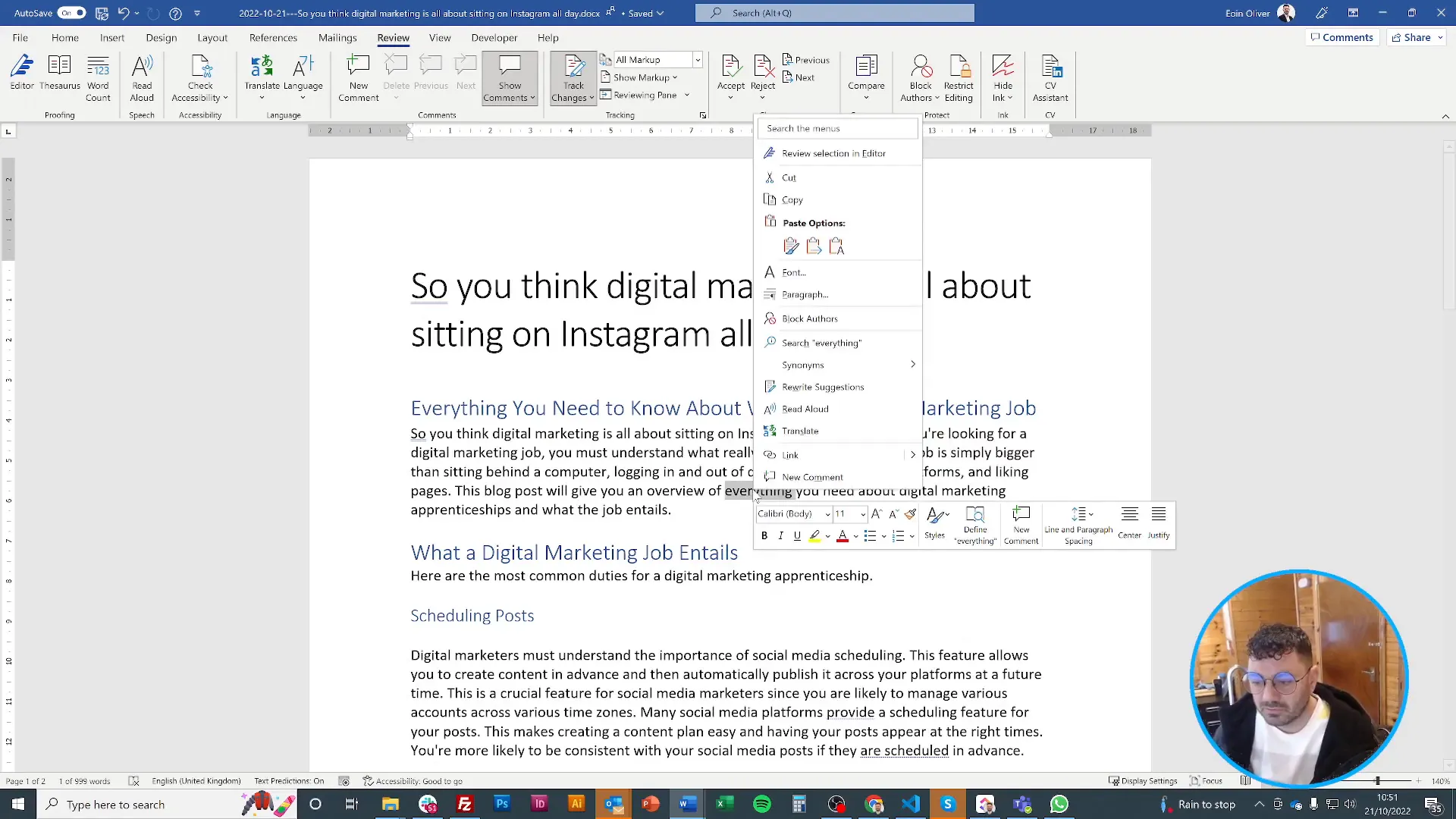Image resolution: width=1456 pixels, height=819 pixels.
Task: Toggle the Show Comments button
Action: click(510, 78)
